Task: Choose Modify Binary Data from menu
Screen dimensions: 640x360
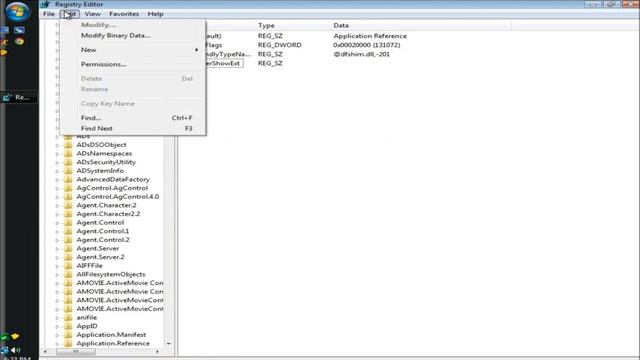Action: coord(133,36)
